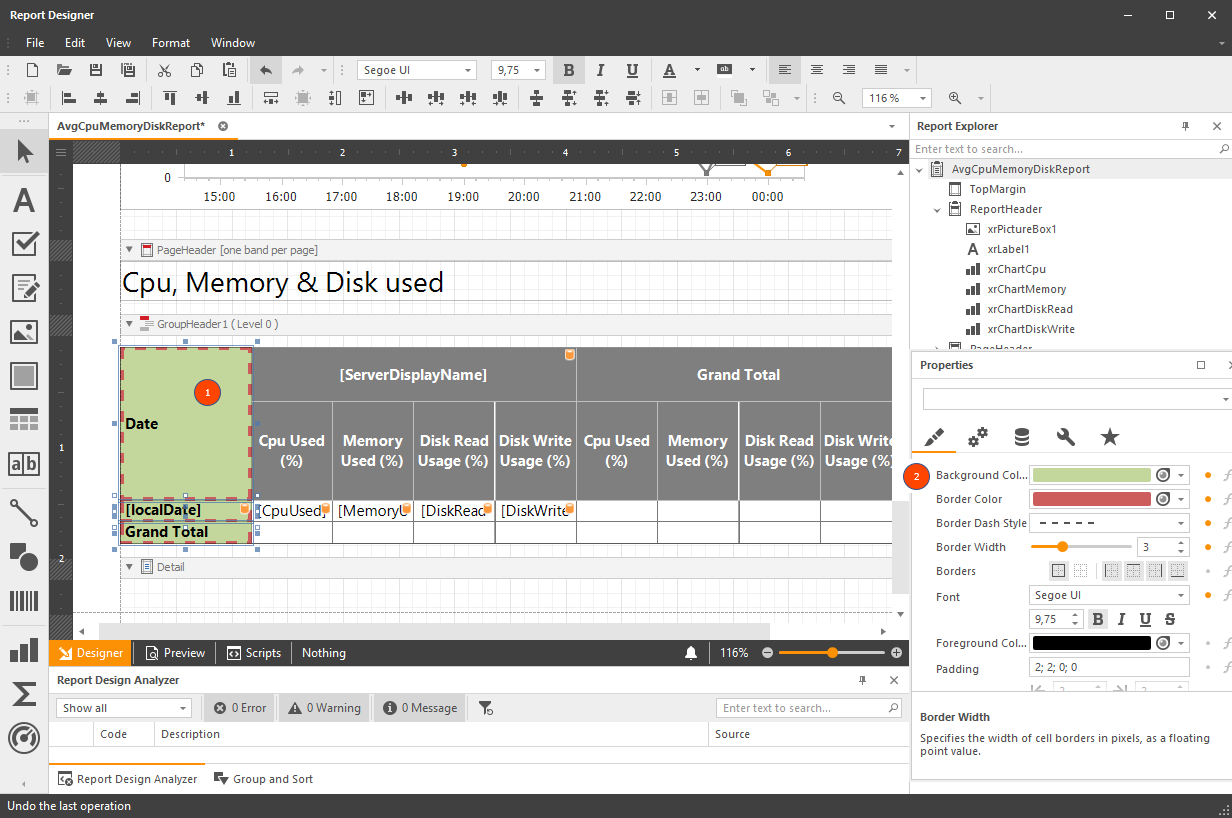1232x818 pixels.
Task: Pick the Rich Text control in the toolbox
Action: [24, 288]
